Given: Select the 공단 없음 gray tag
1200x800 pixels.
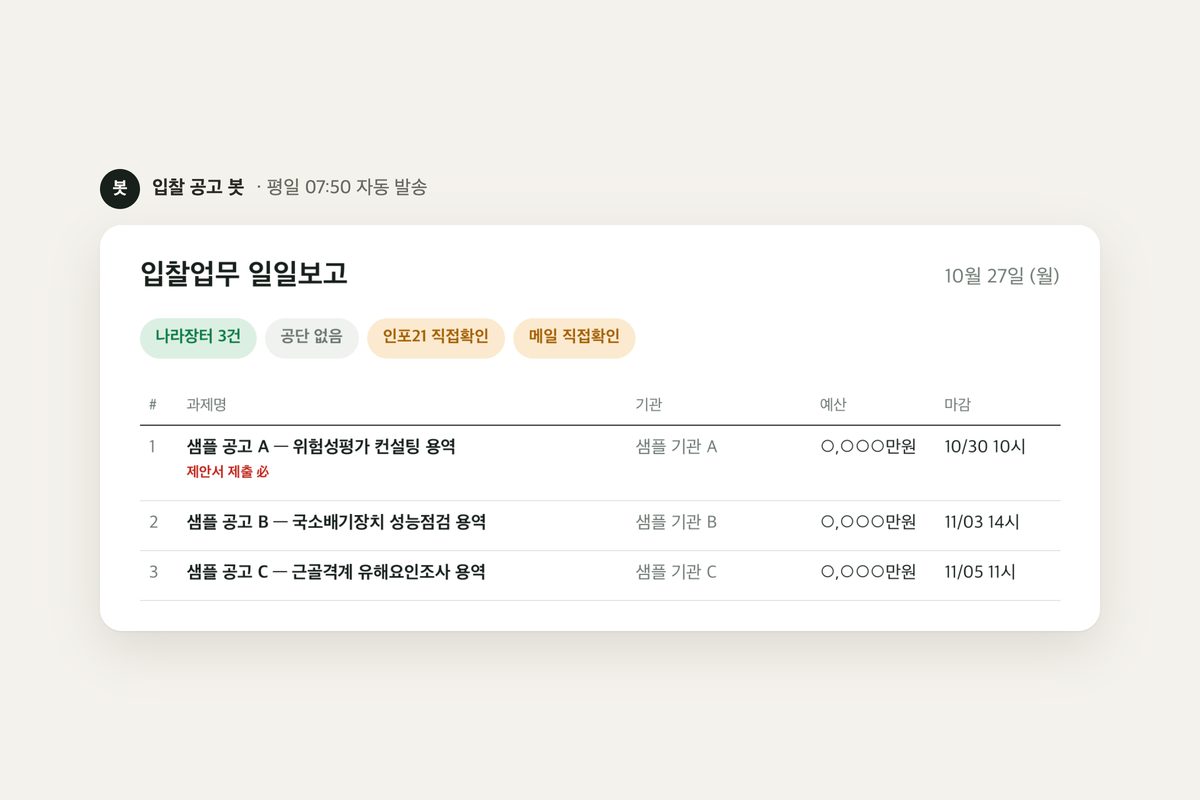Looking at the screenshot, I should [312, 337].
